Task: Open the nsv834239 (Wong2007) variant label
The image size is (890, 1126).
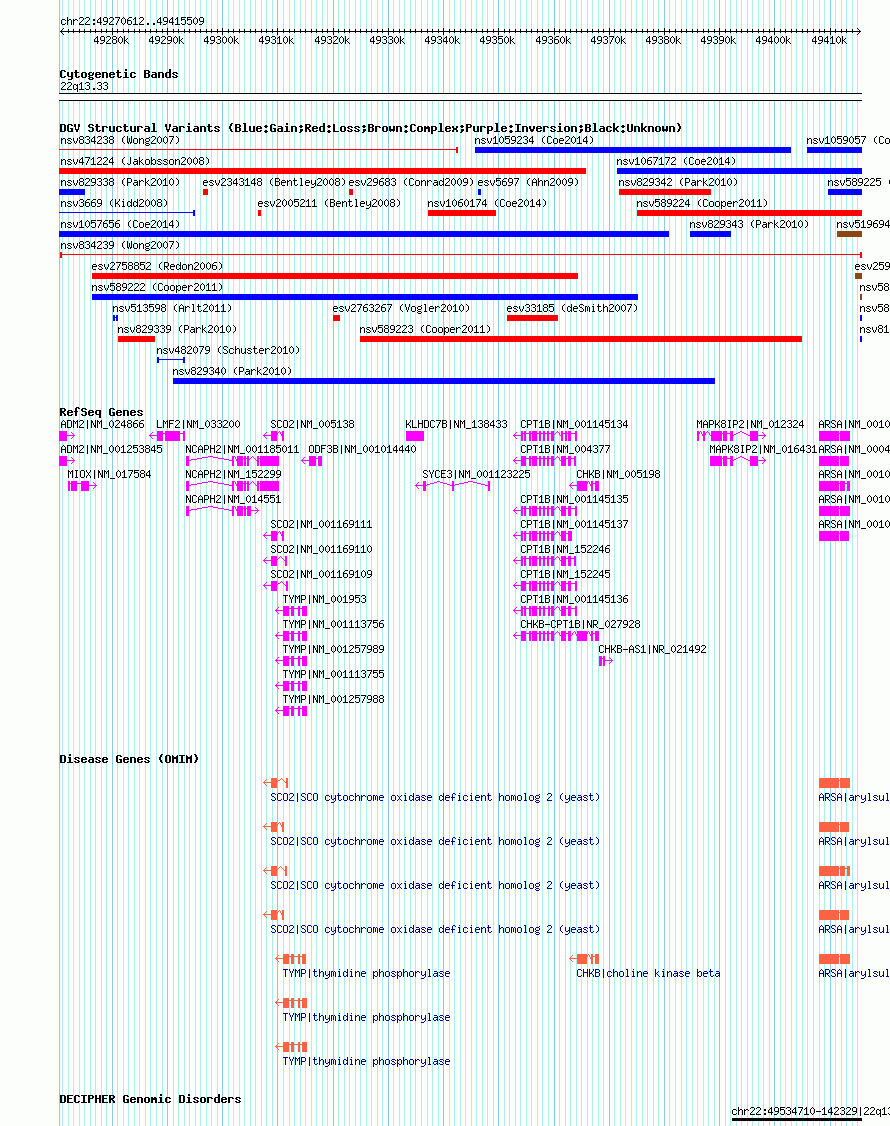Action: point(120,245)
